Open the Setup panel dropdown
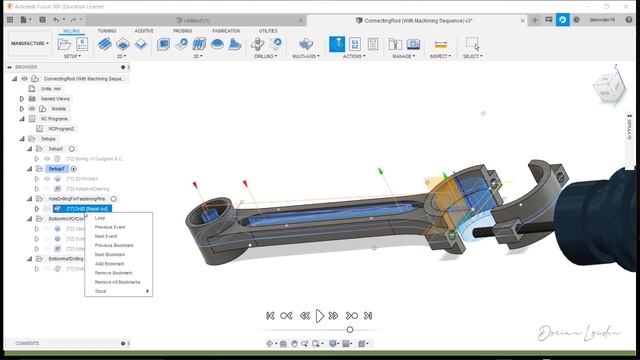This screenshot has height=360, width=640. click(72, 56)
